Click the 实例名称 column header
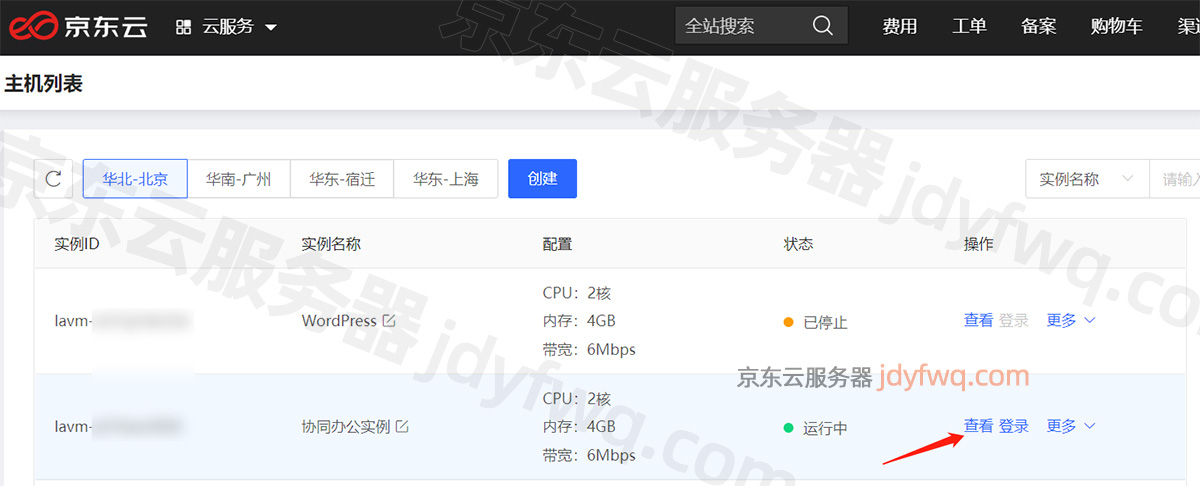Screen dimensions: 1200x486 (331, 244)
